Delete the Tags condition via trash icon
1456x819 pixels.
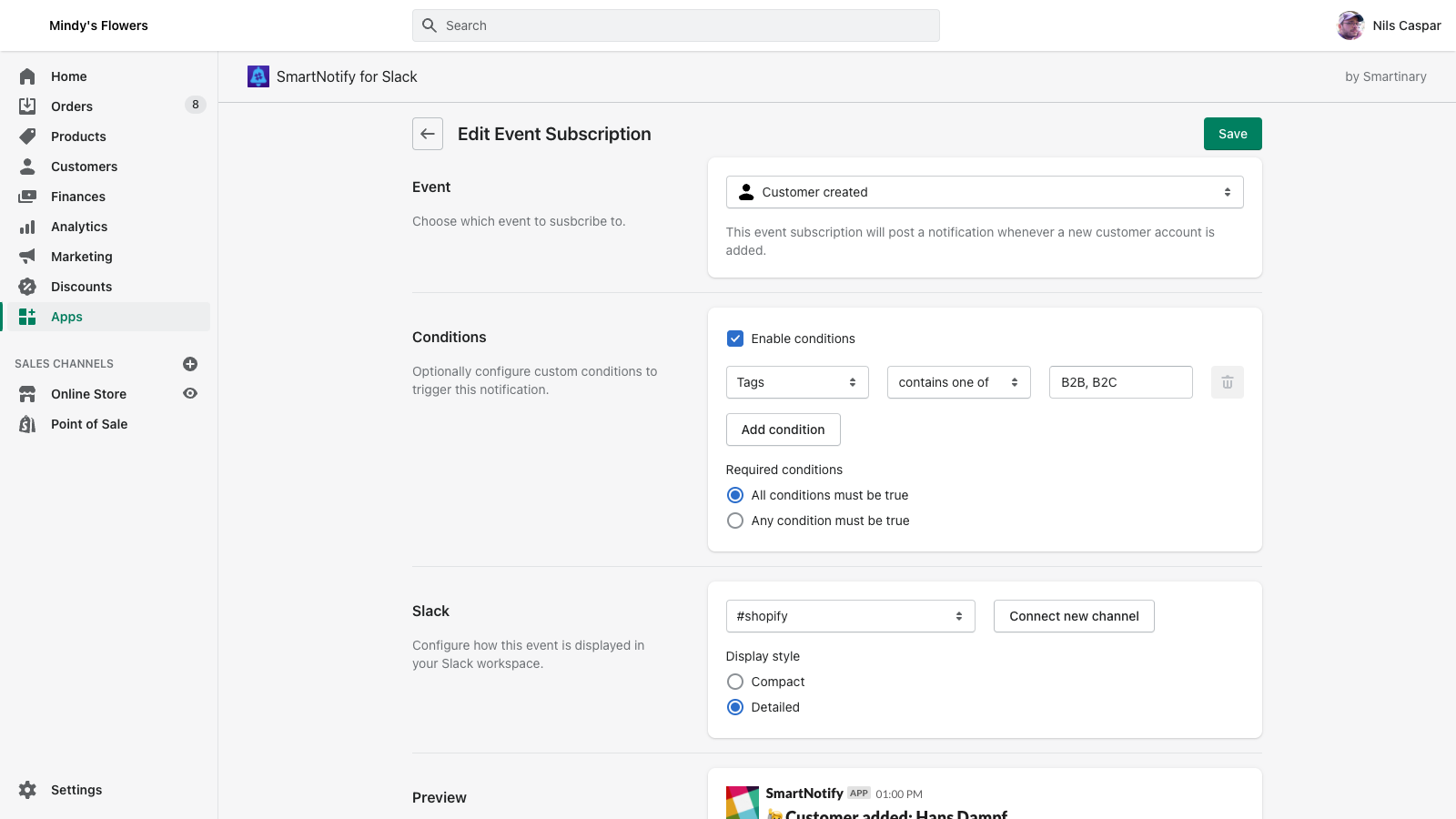click(1228, 382)
